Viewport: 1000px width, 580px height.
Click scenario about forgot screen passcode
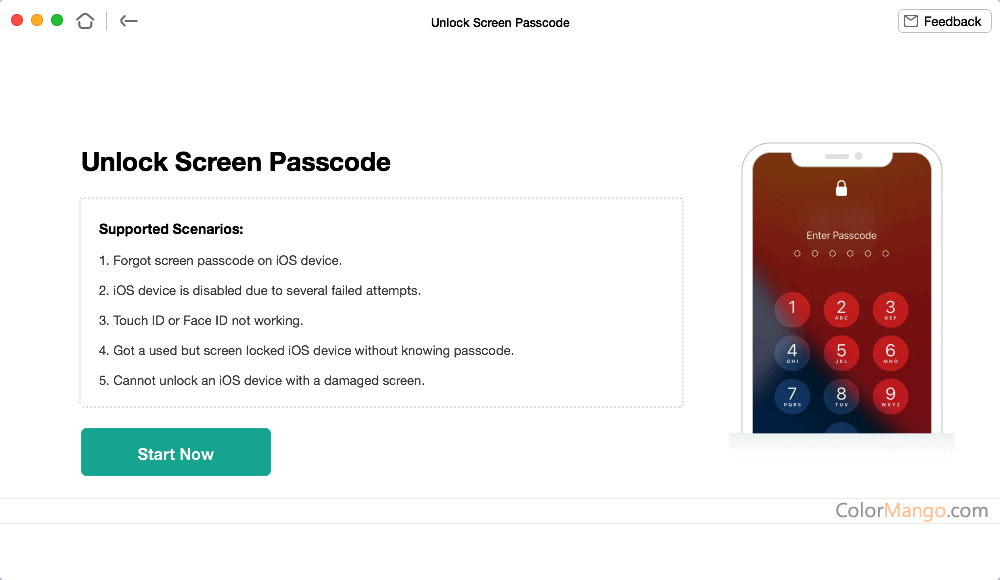[218, 260]
